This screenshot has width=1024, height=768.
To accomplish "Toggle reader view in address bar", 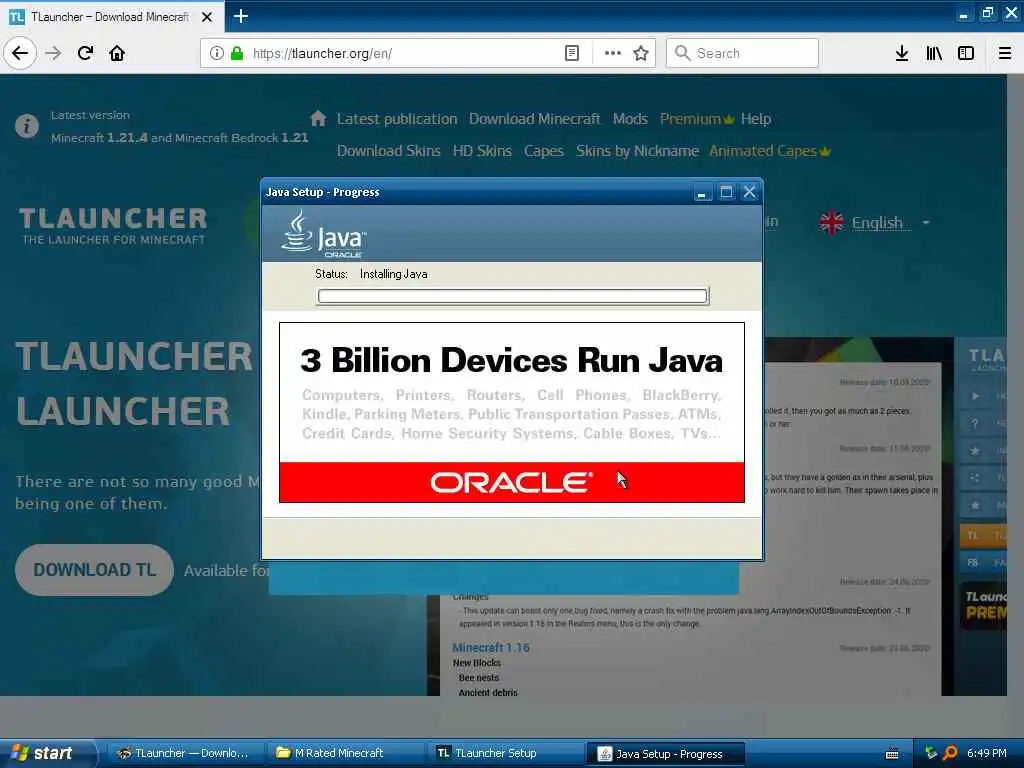I will click(x=572, y=53).
